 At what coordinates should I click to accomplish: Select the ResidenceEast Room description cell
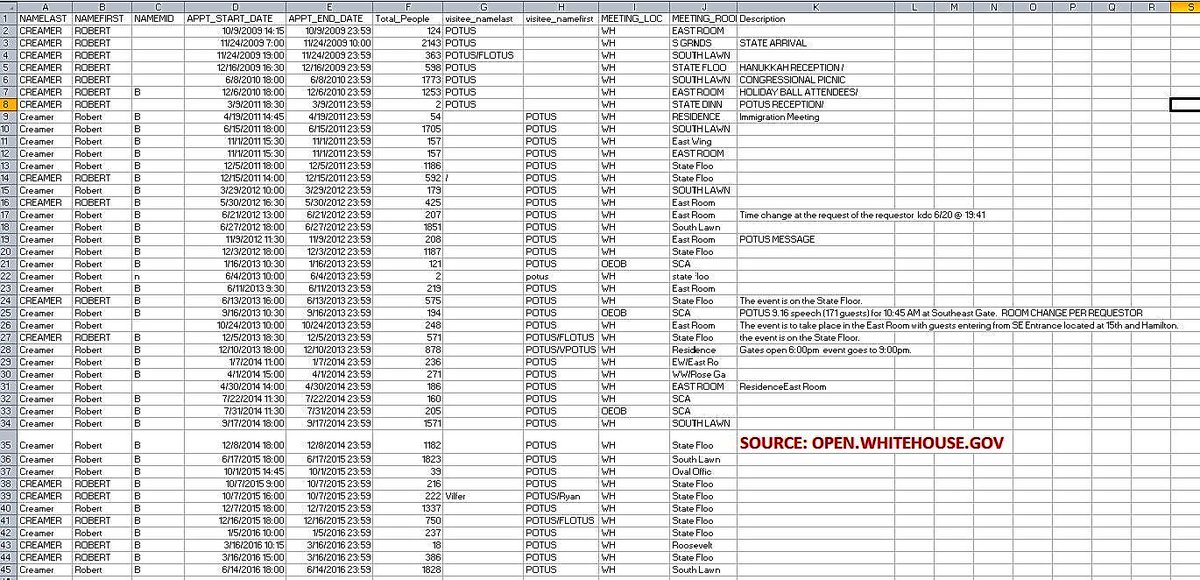point(815,387)
